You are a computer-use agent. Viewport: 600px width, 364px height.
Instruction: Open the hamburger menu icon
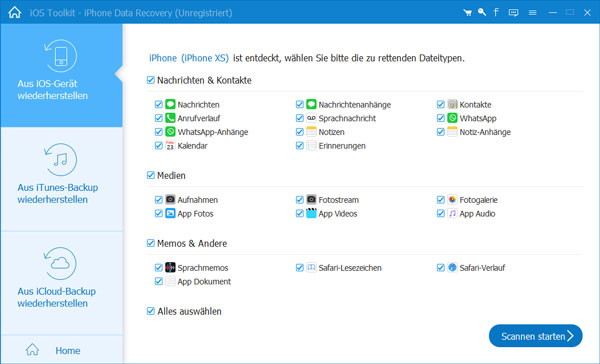[x=532, y=13]
